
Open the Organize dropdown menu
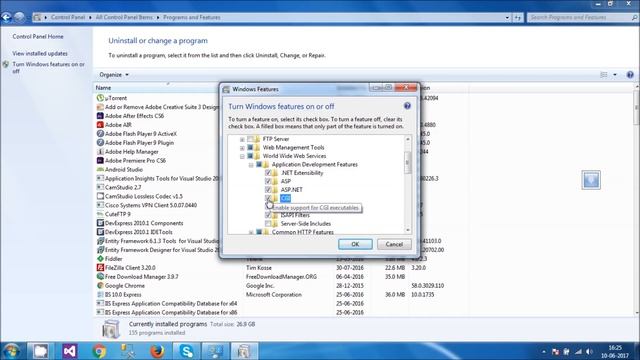114,75
